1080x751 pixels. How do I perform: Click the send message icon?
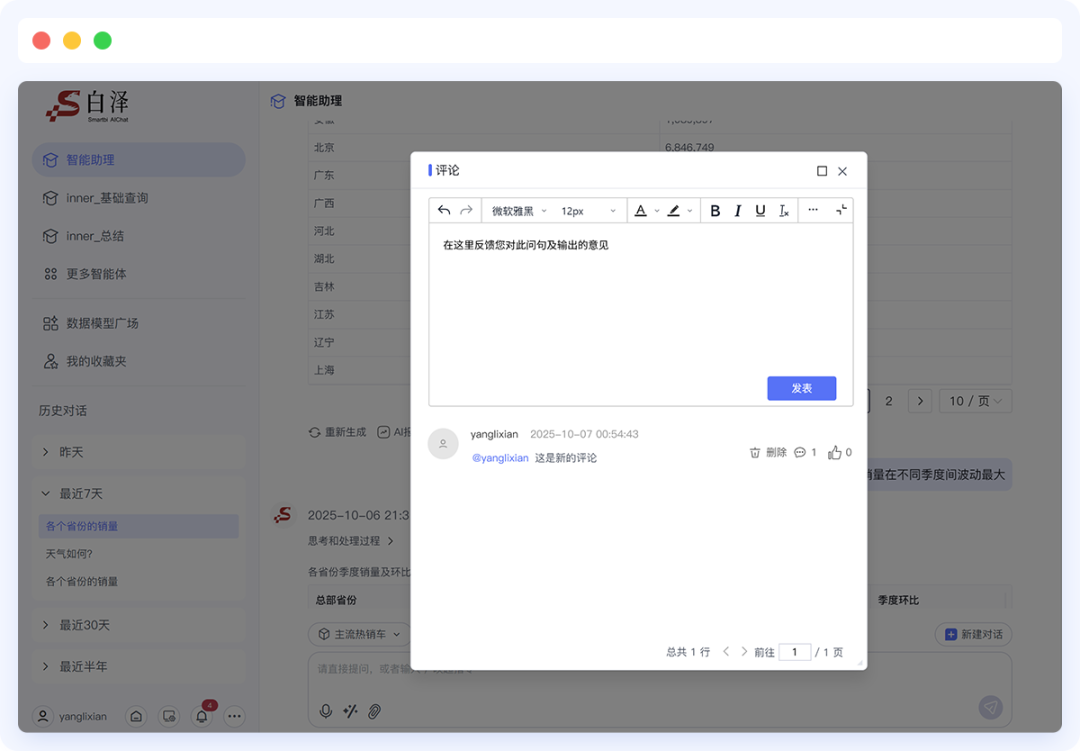click(x=990, y=707)
